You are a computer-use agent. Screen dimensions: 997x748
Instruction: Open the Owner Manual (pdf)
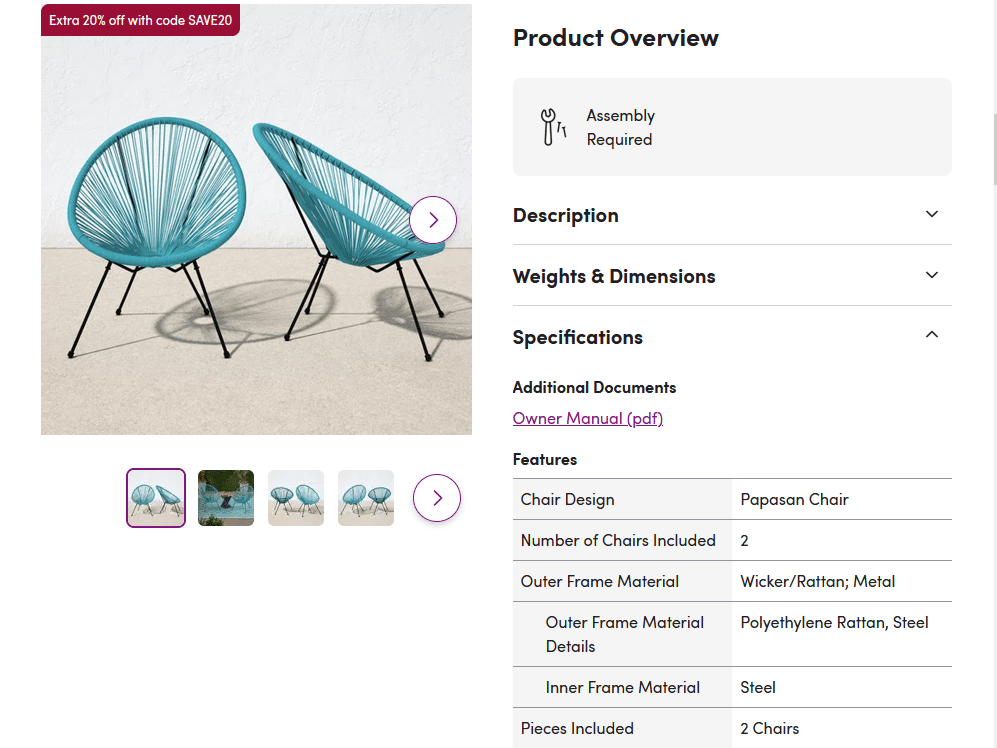(587, 418)
